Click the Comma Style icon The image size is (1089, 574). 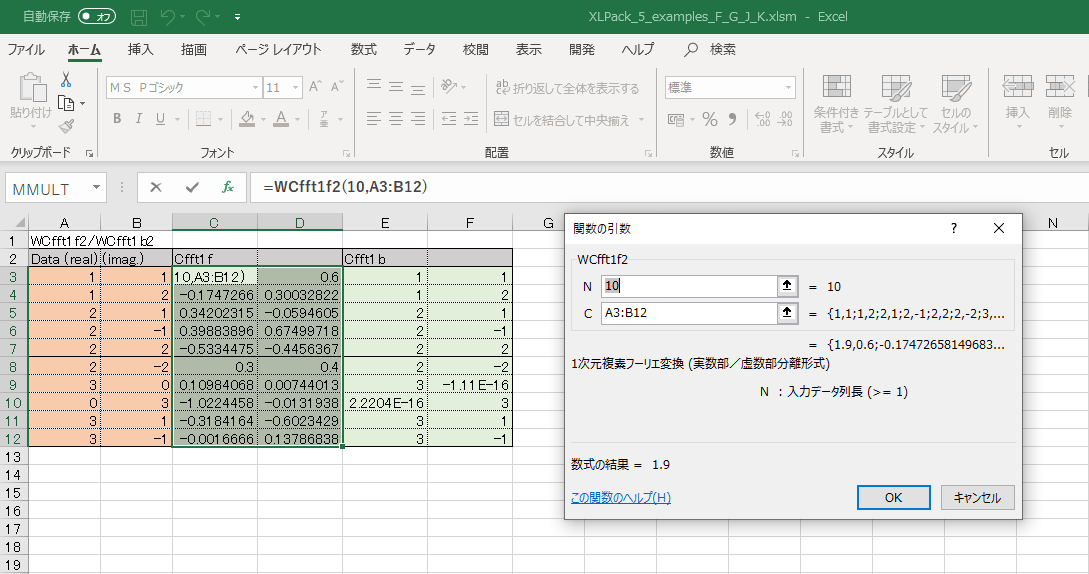click(732, 120)
